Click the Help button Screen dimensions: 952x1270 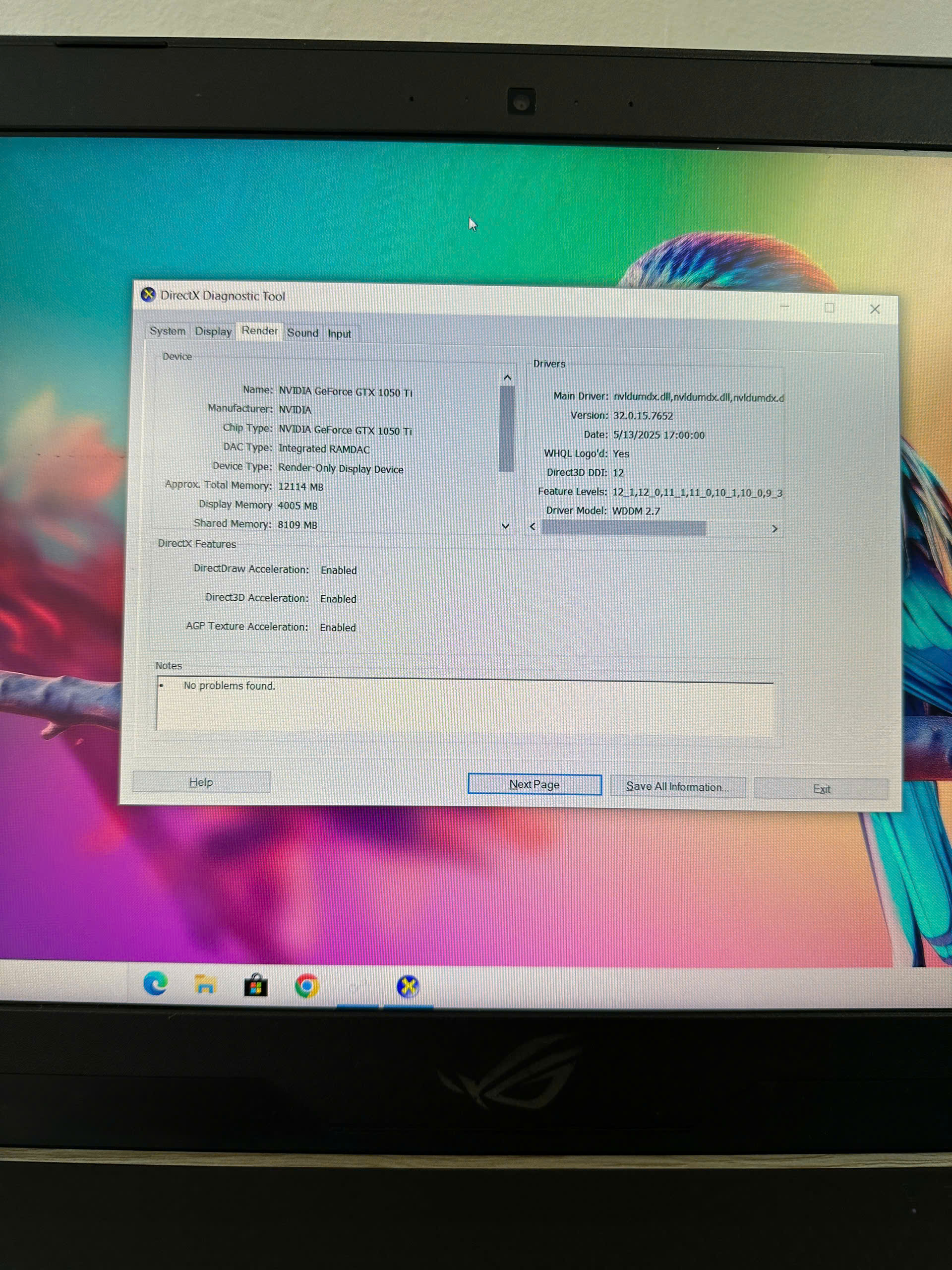[x=201, y=782]
